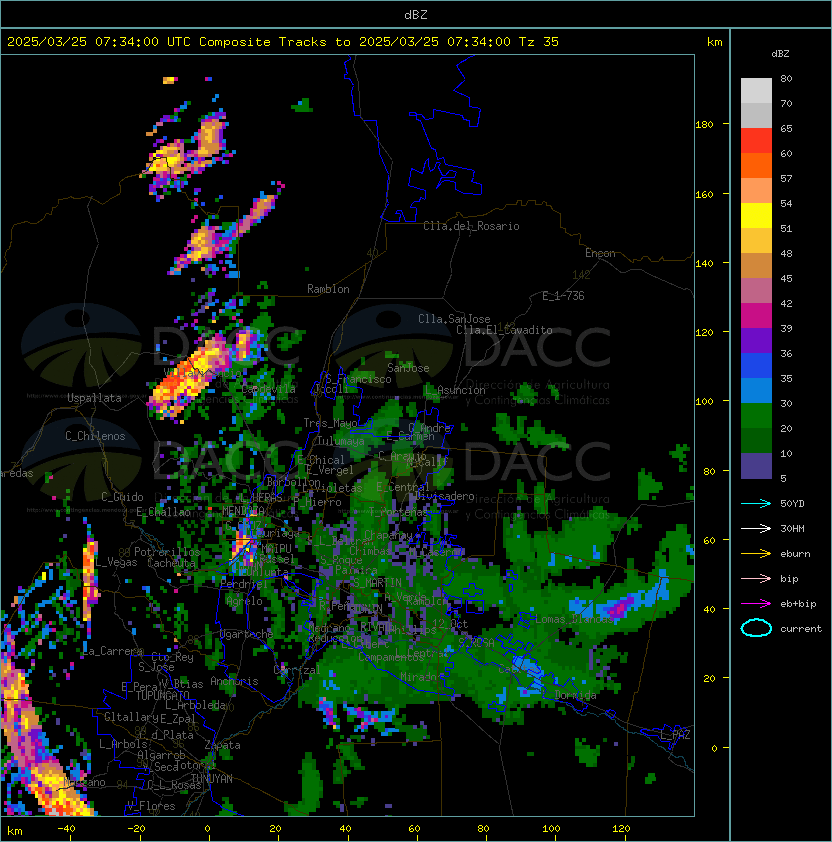Click the cyan ellipse marked current
Image resolution: width=832 pixels, height=842 pixels.
click(x=756, y=628)
